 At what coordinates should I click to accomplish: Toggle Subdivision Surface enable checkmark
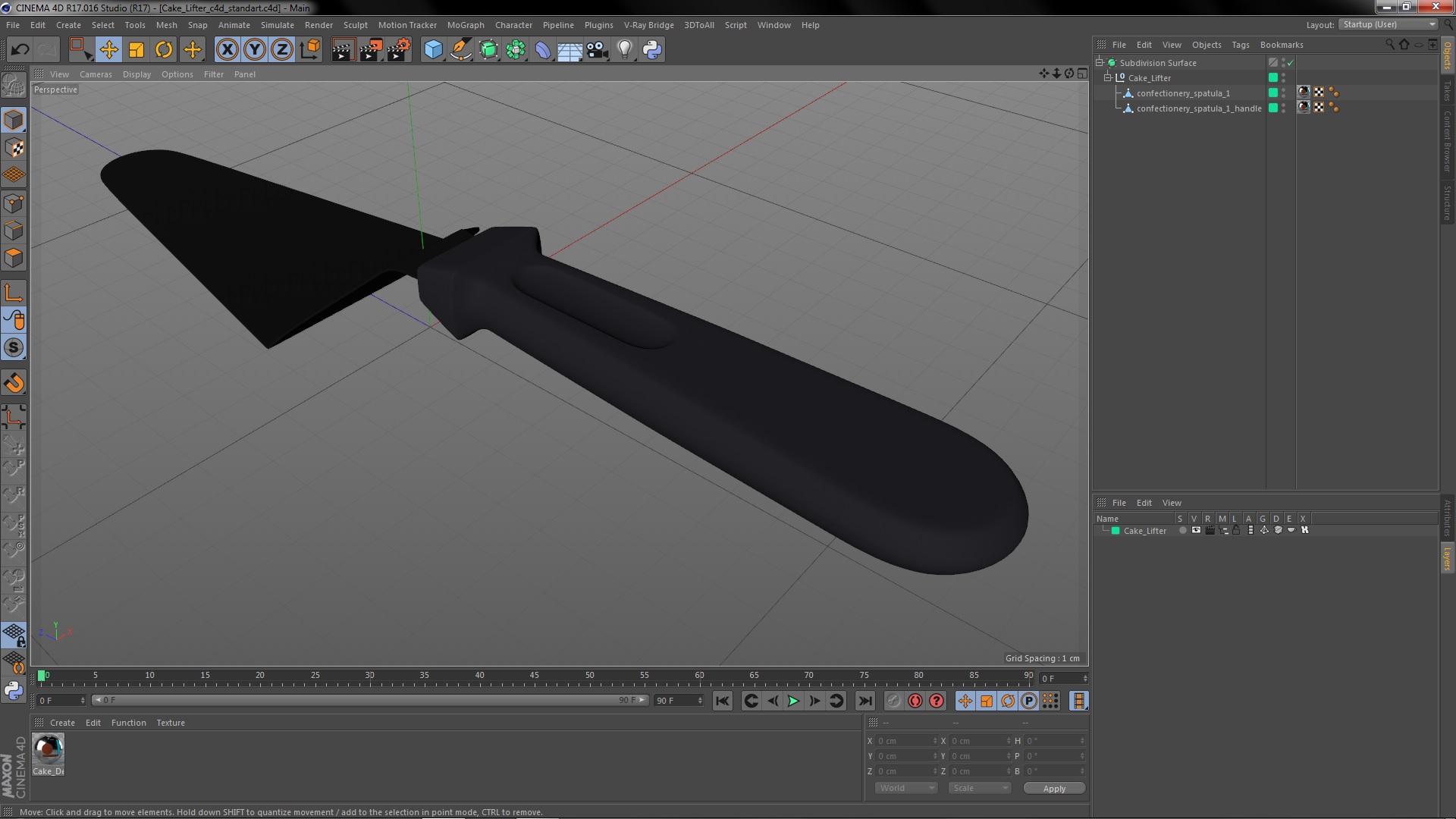click(1291, 63)
